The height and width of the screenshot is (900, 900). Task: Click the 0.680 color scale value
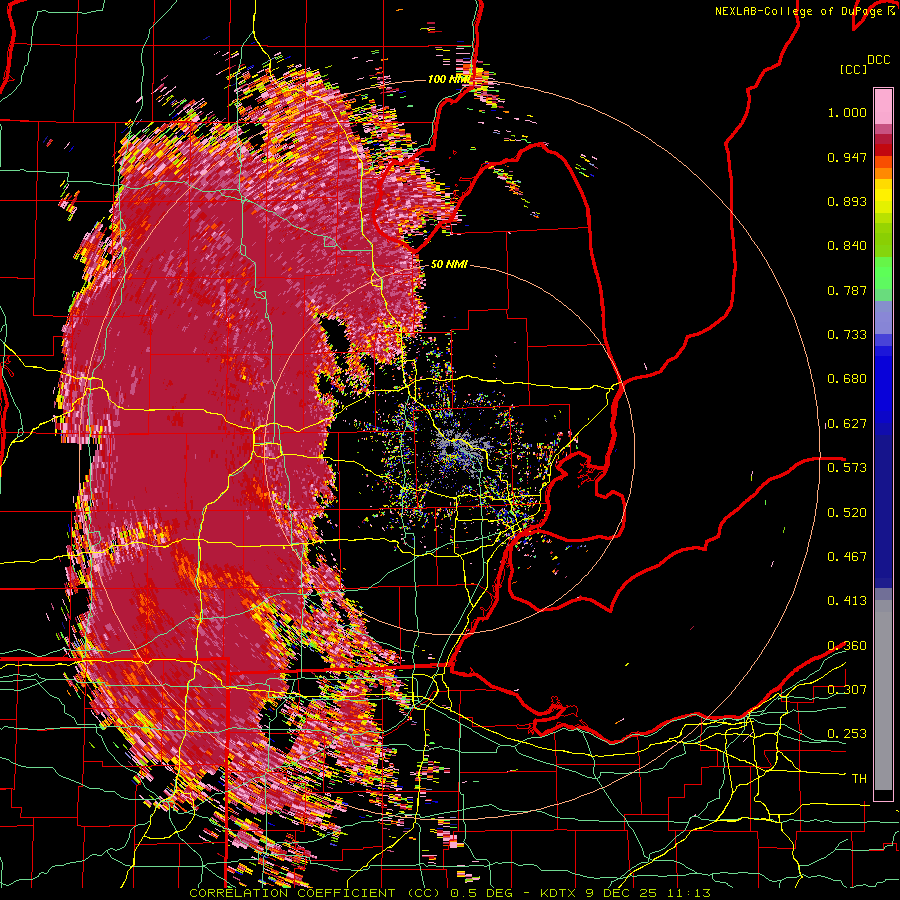[x=847, y=379]
